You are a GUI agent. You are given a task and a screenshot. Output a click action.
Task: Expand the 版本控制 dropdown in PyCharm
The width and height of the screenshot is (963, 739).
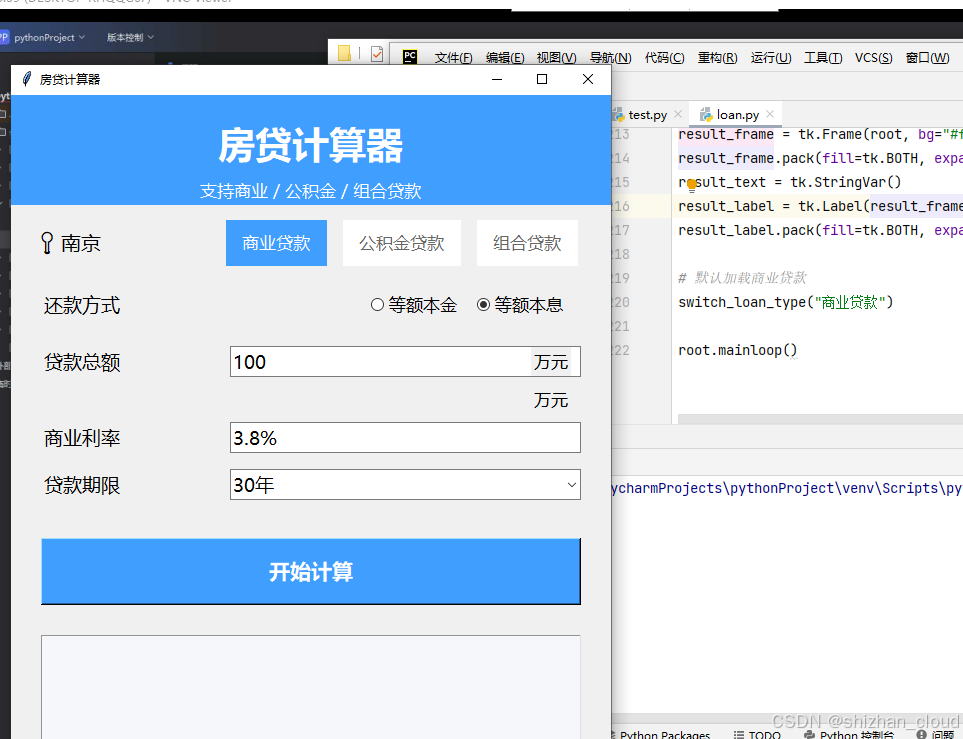(130, 37)
